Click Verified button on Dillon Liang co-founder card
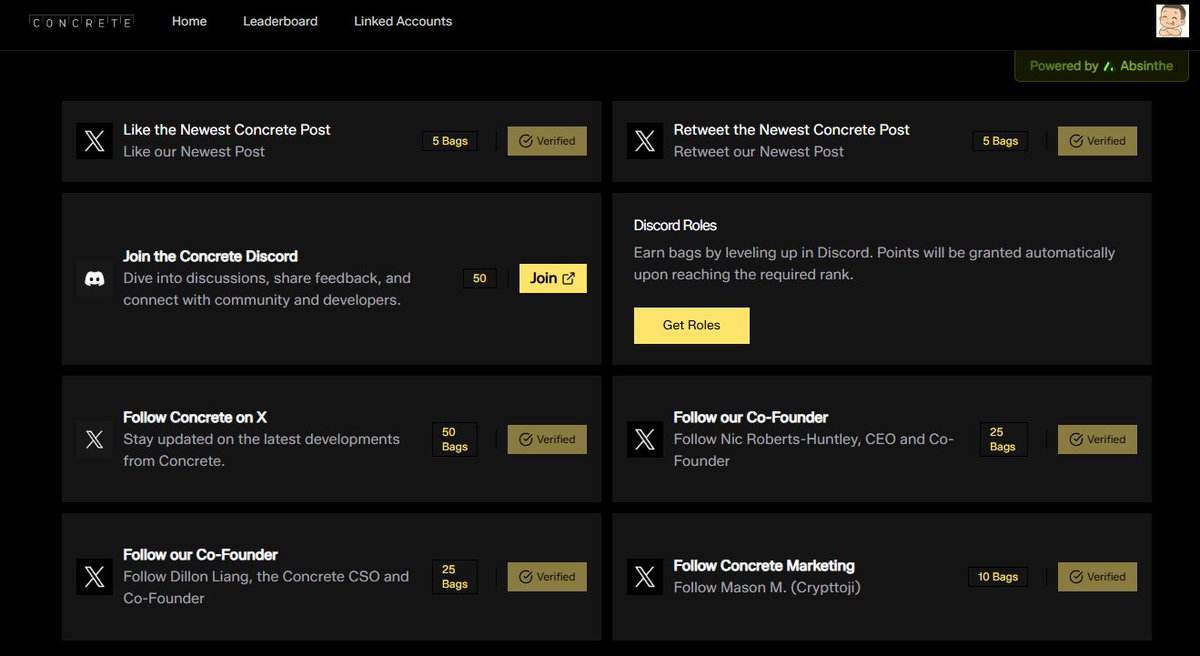 (x=547, y=576)
